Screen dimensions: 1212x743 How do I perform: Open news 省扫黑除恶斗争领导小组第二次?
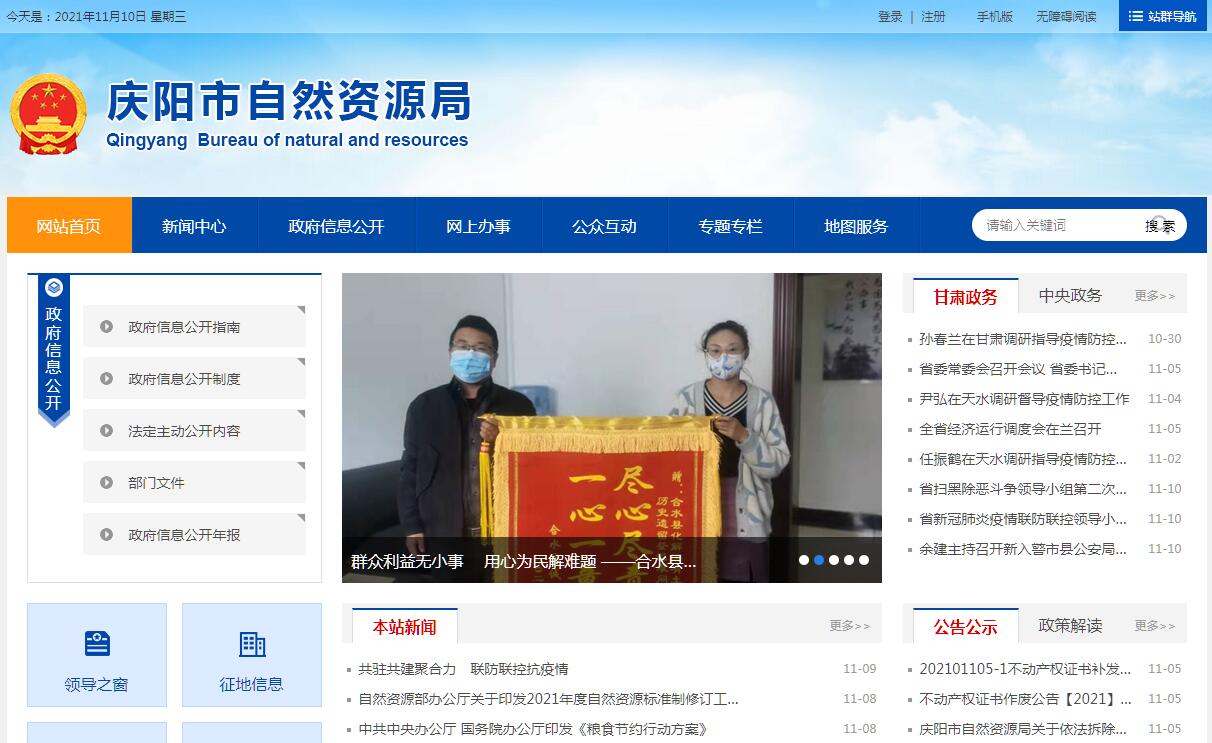click(x=1023, y=489)
